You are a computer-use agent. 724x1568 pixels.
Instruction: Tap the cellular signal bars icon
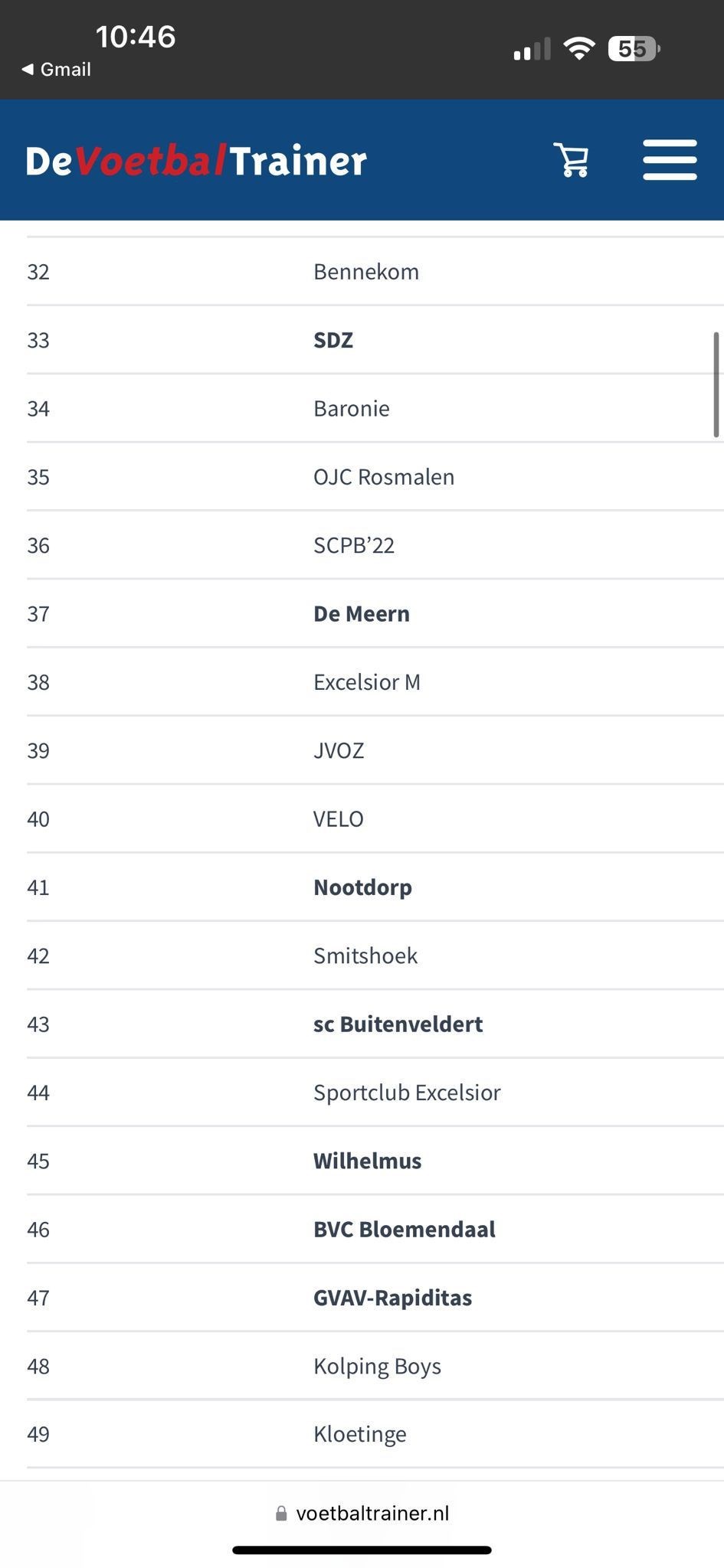point(532,49)
